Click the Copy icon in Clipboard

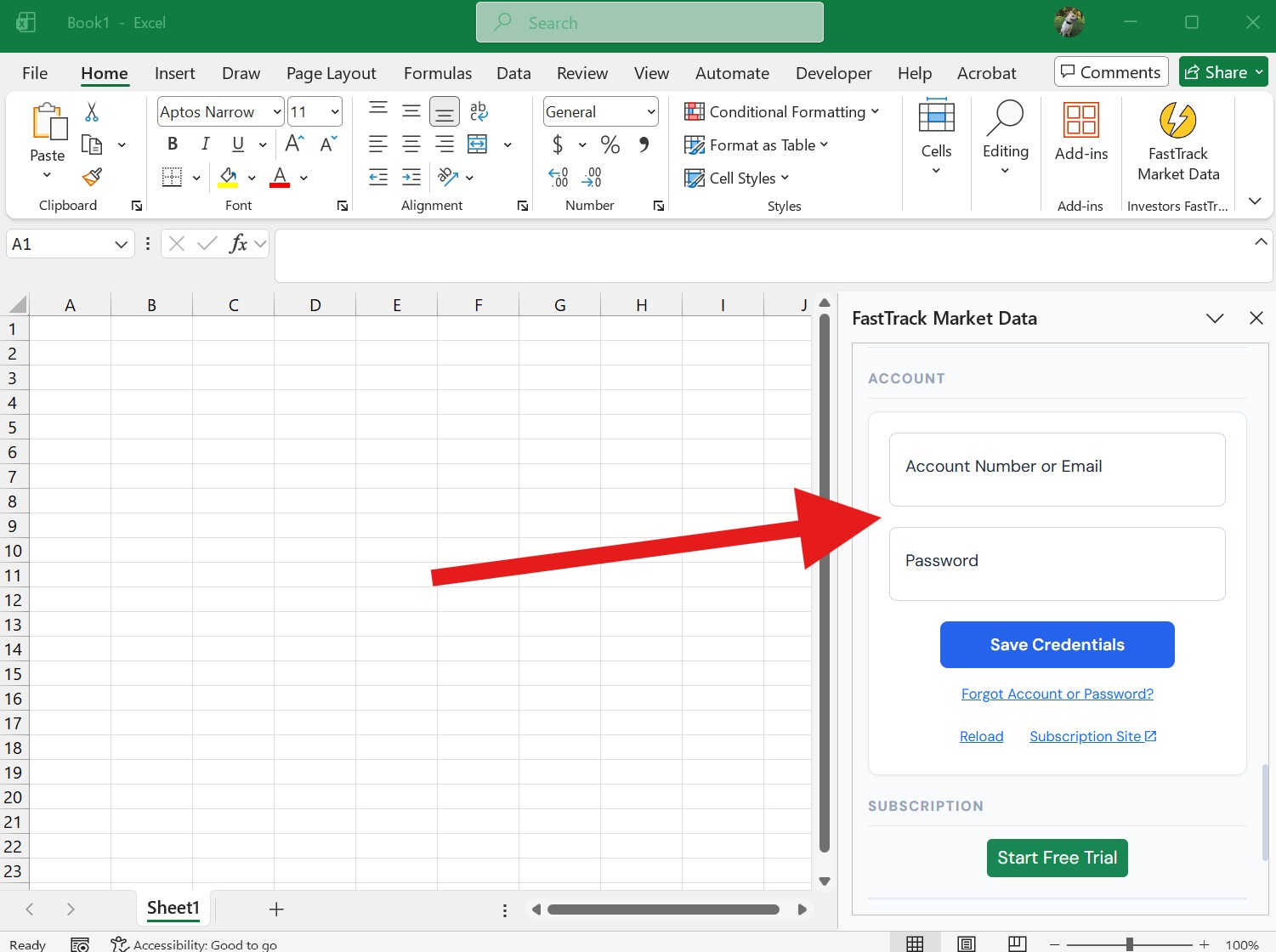[92, 144]
